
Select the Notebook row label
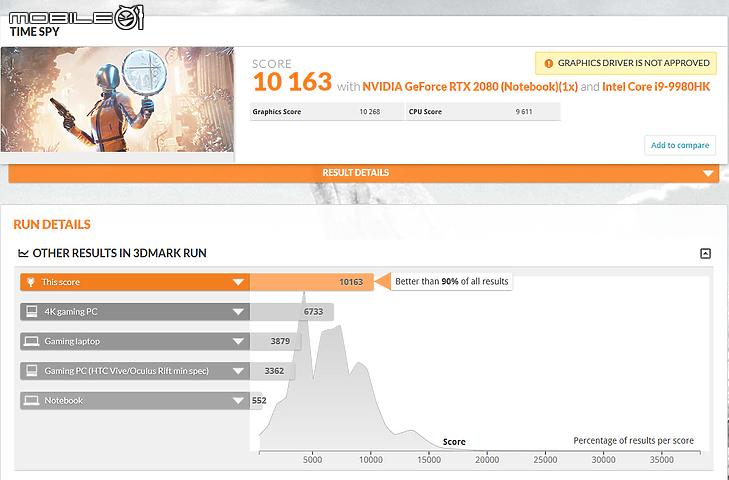(64, 400)
